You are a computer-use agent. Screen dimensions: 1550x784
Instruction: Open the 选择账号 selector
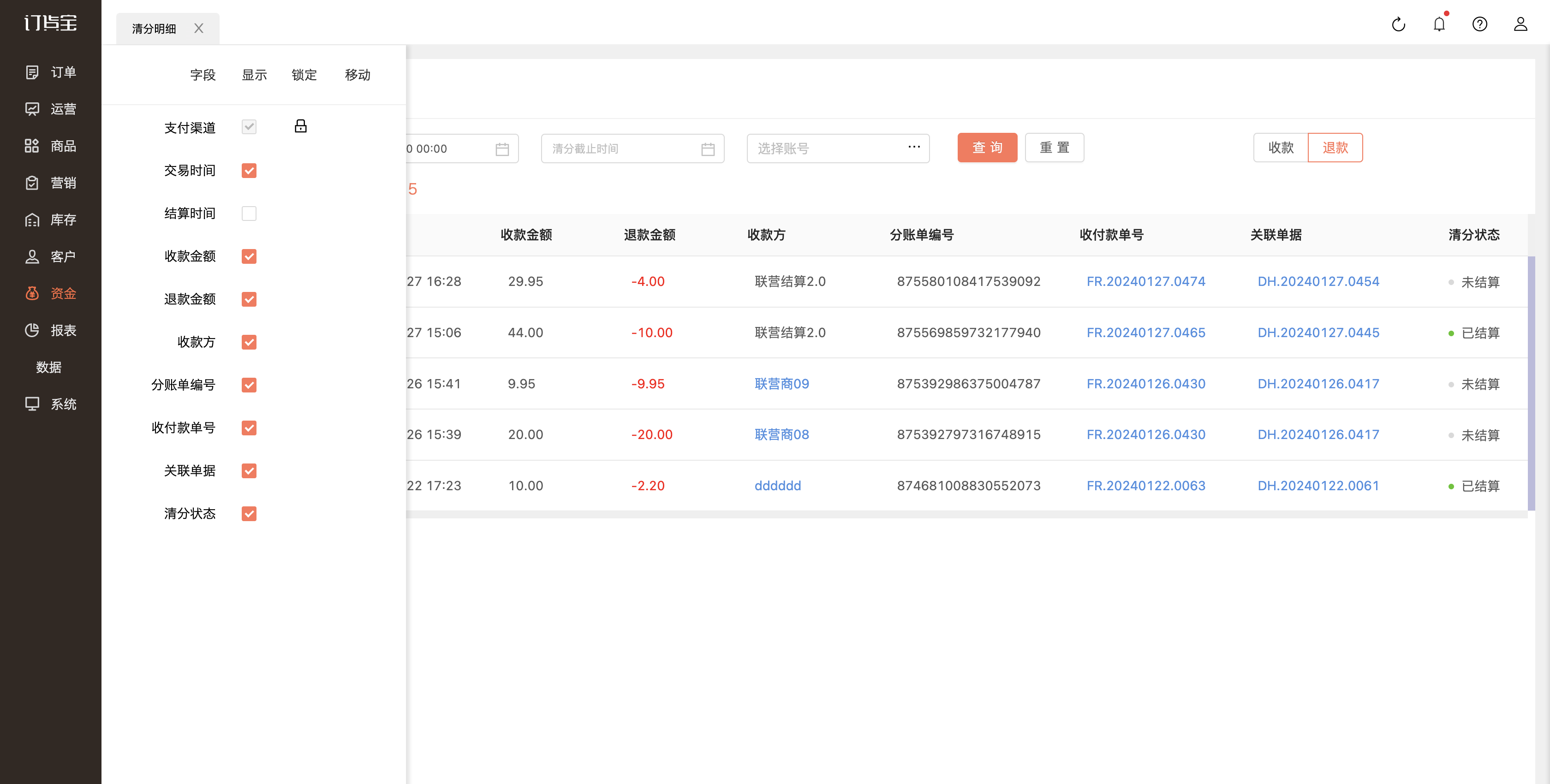click(x=838, y=148)
